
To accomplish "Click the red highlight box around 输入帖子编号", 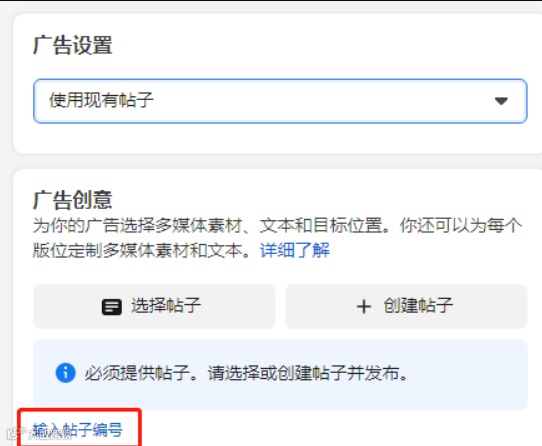I will 80,427.
